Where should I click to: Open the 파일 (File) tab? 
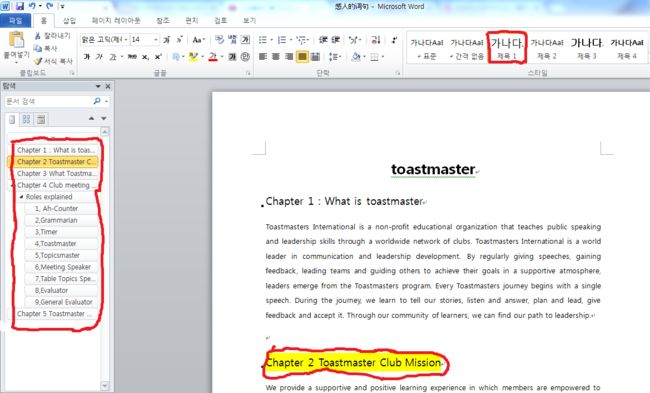click(x=15, y=20)
